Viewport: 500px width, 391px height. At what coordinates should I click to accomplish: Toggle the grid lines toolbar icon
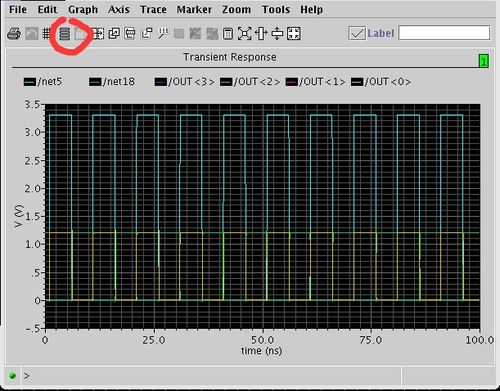(46, 34)
